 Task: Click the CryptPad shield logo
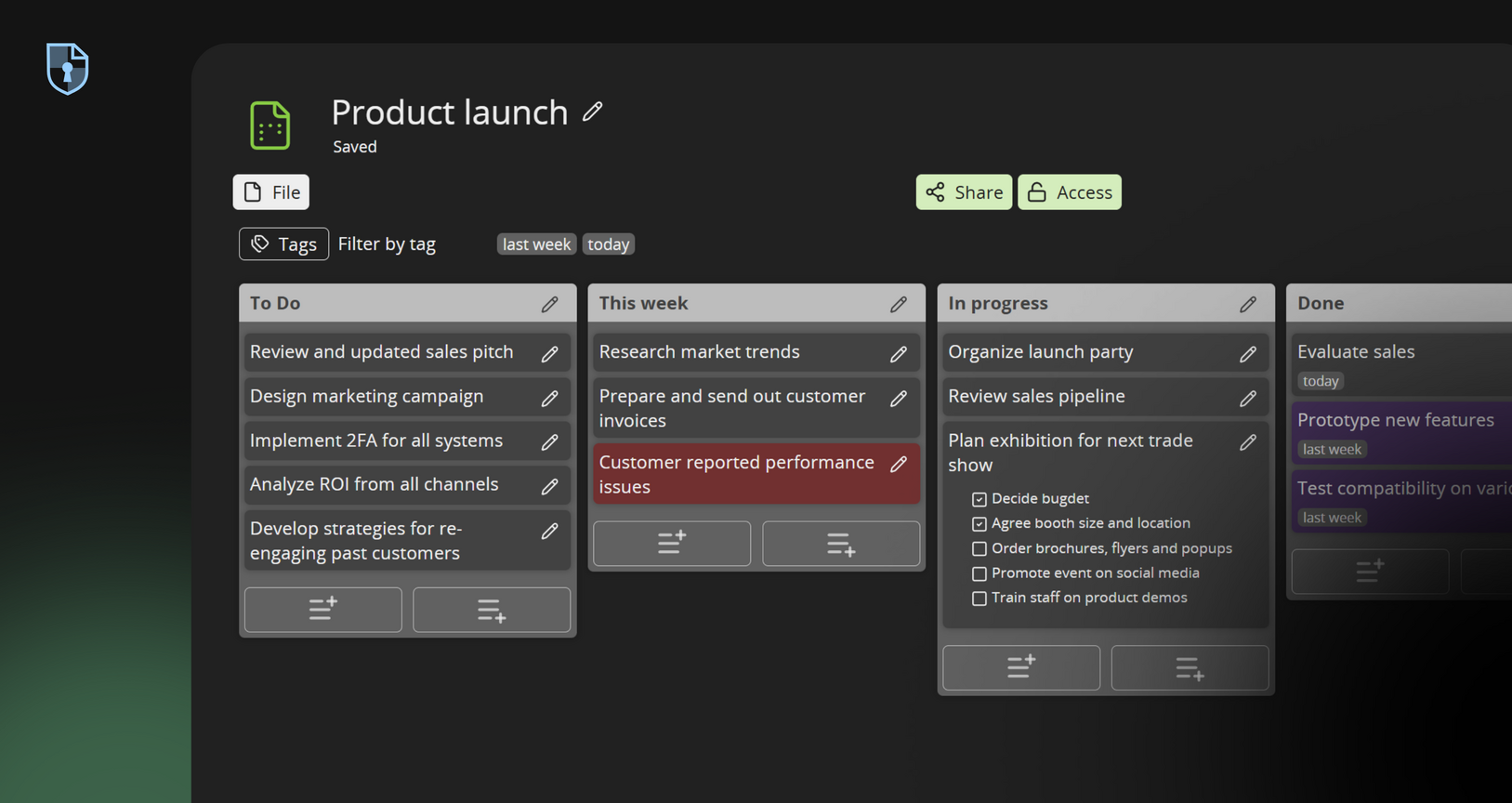68,69
